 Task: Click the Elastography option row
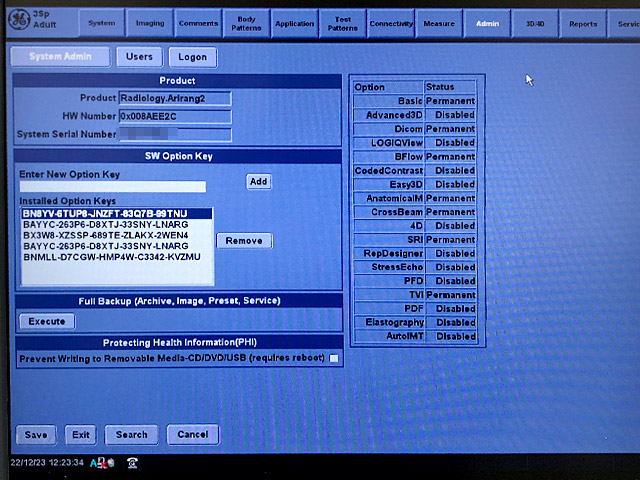415,322
